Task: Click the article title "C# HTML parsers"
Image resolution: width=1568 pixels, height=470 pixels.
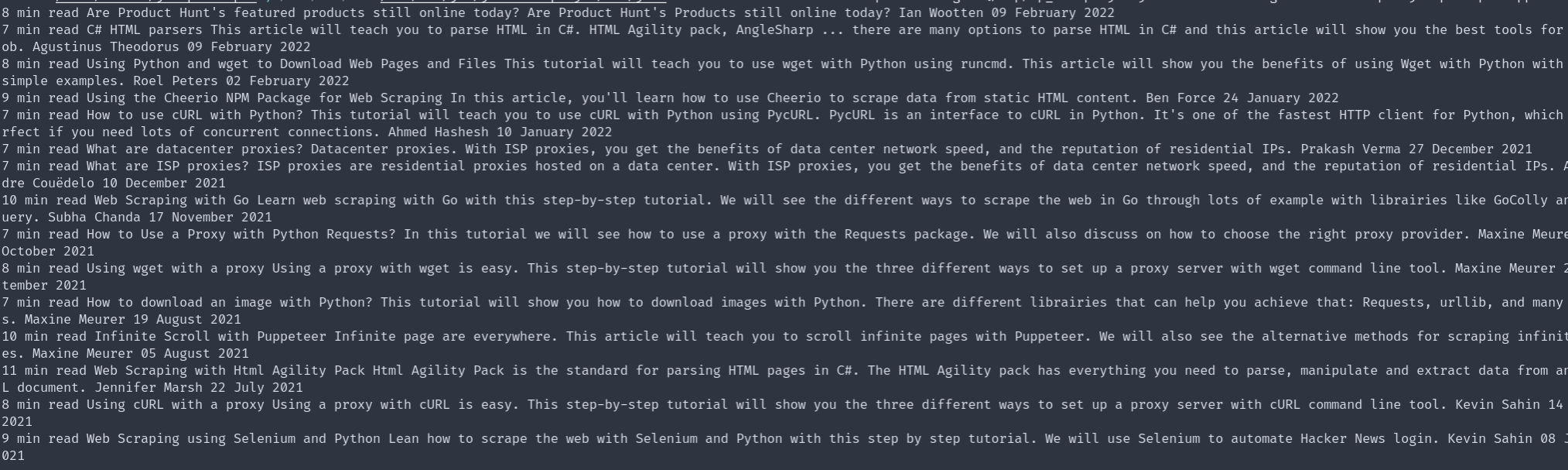Action: tap(144, 30)
